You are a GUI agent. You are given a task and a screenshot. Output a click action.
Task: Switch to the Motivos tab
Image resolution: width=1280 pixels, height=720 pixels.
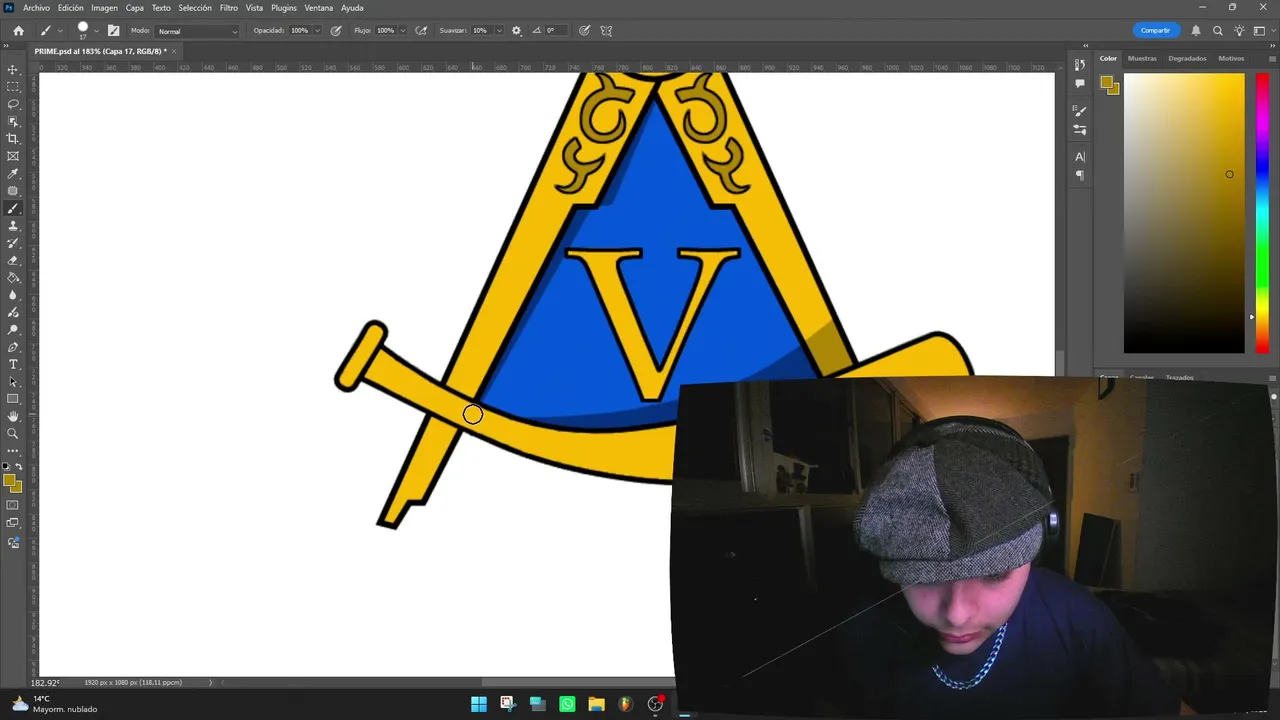tap(1231, 58)
